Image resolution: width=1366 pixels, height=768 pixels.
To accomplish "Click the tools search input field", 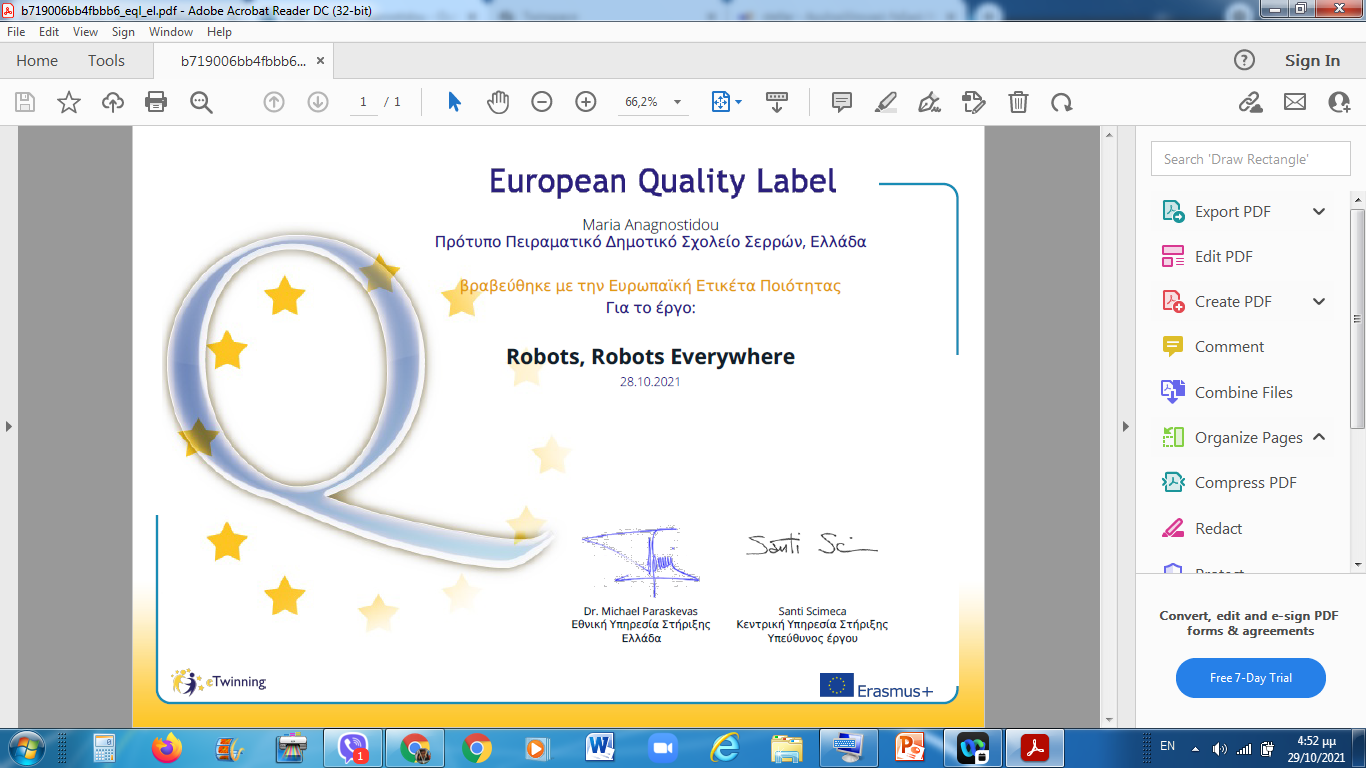I will tap(1250, 159).
